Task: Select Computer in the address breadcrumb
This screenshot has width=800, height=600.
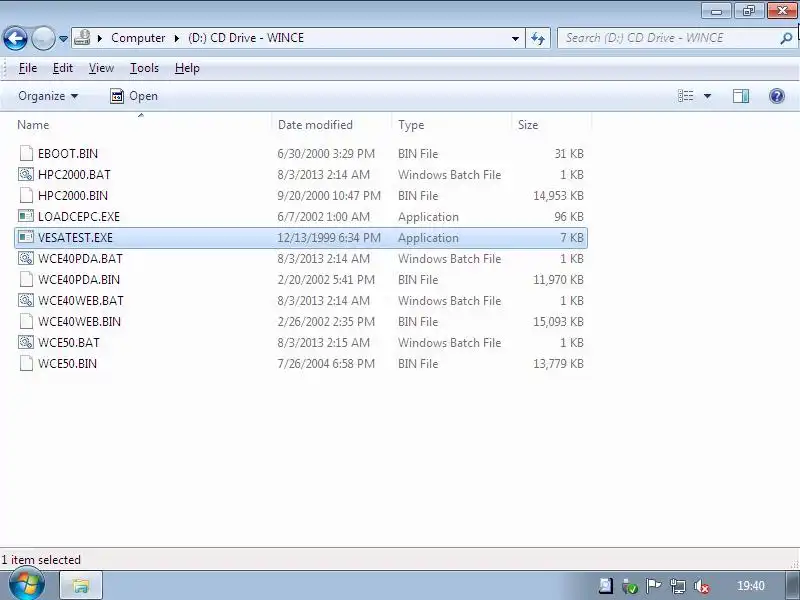Action: 138,38
